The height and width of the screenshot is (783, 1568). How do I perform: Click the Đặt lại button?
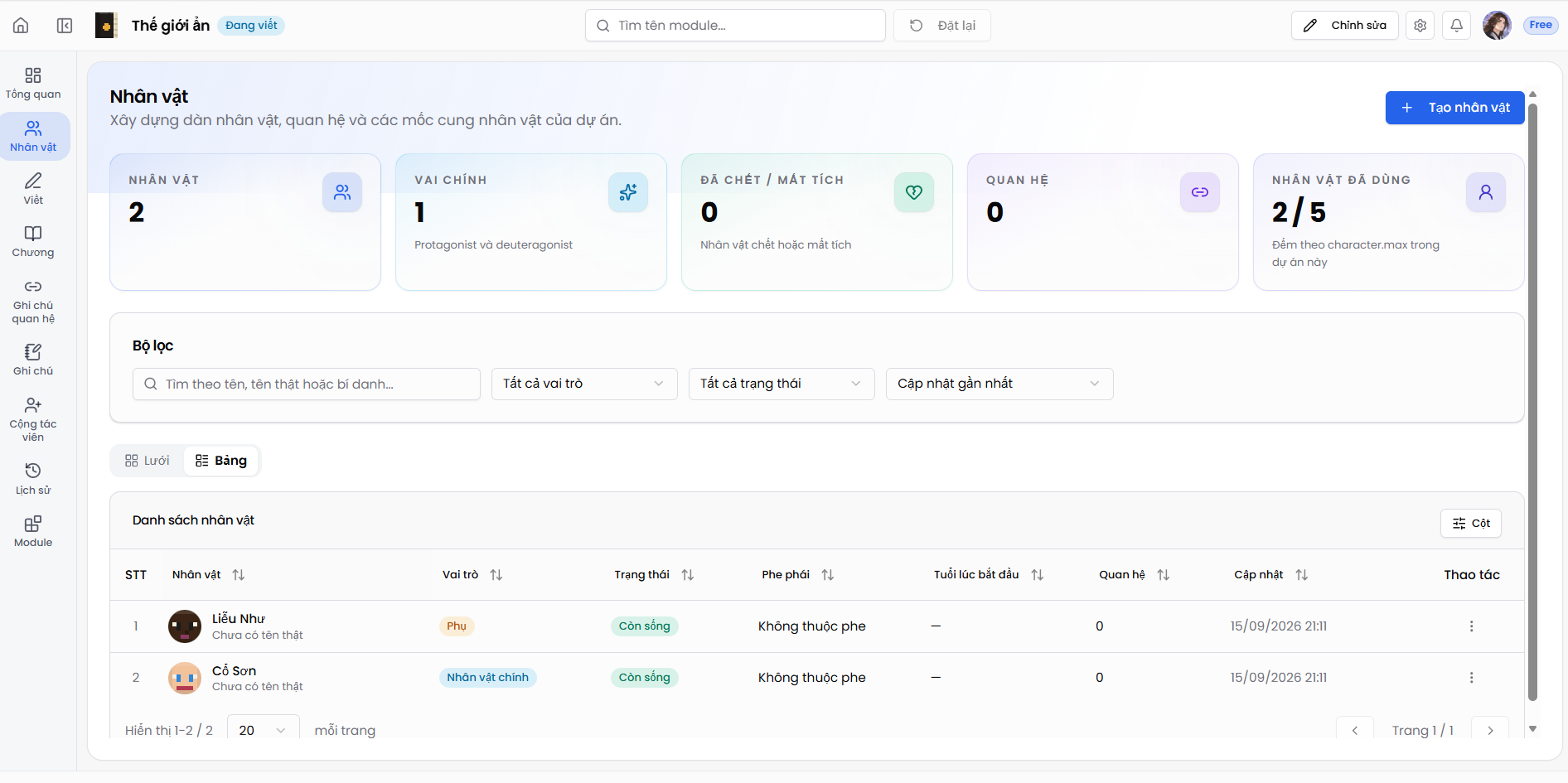coord(942,26)
